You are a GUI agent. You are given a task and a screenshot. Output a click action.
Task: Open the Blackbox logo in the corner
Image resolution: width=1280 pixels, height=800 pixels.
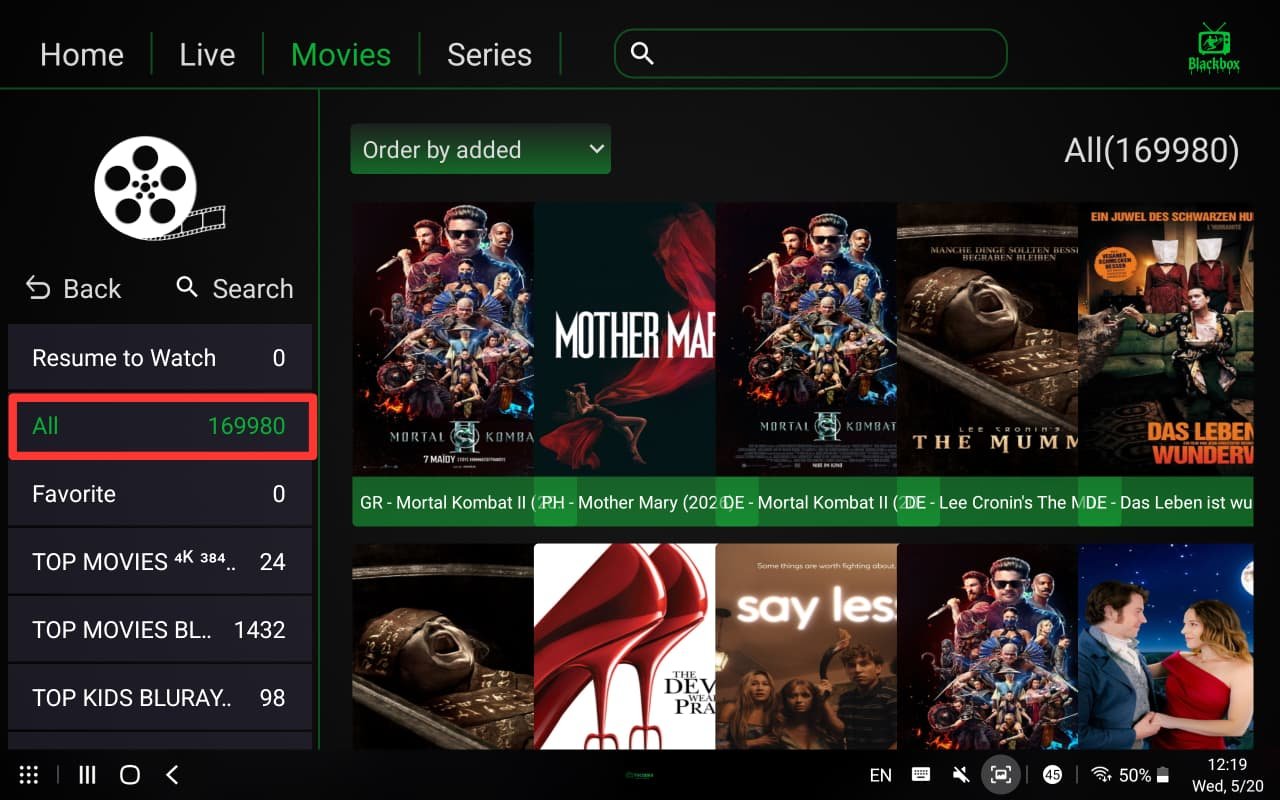[1214, 48]
